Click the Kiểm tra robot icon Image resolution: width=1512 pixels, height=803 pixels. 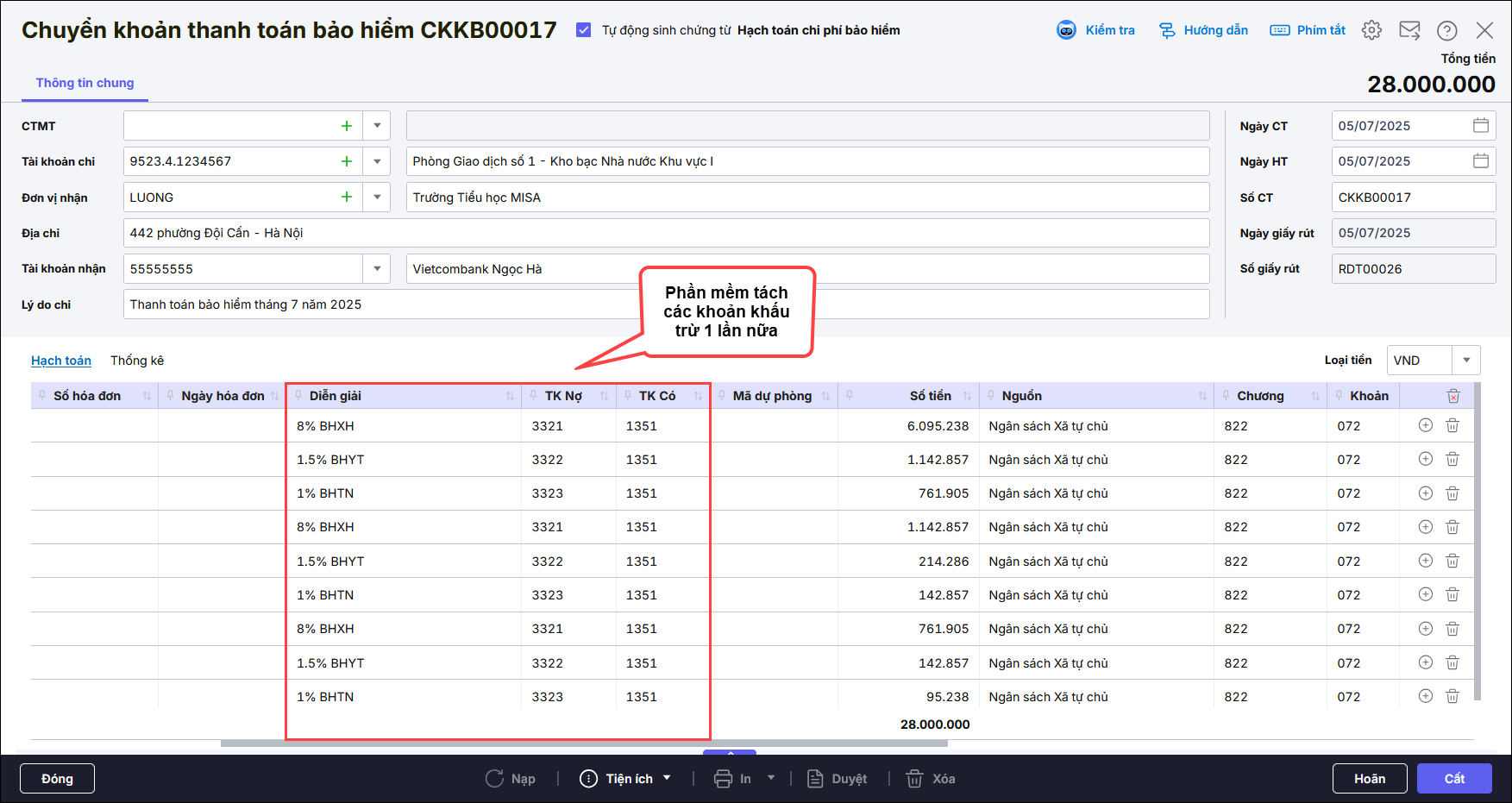[x=1067, y=30]
